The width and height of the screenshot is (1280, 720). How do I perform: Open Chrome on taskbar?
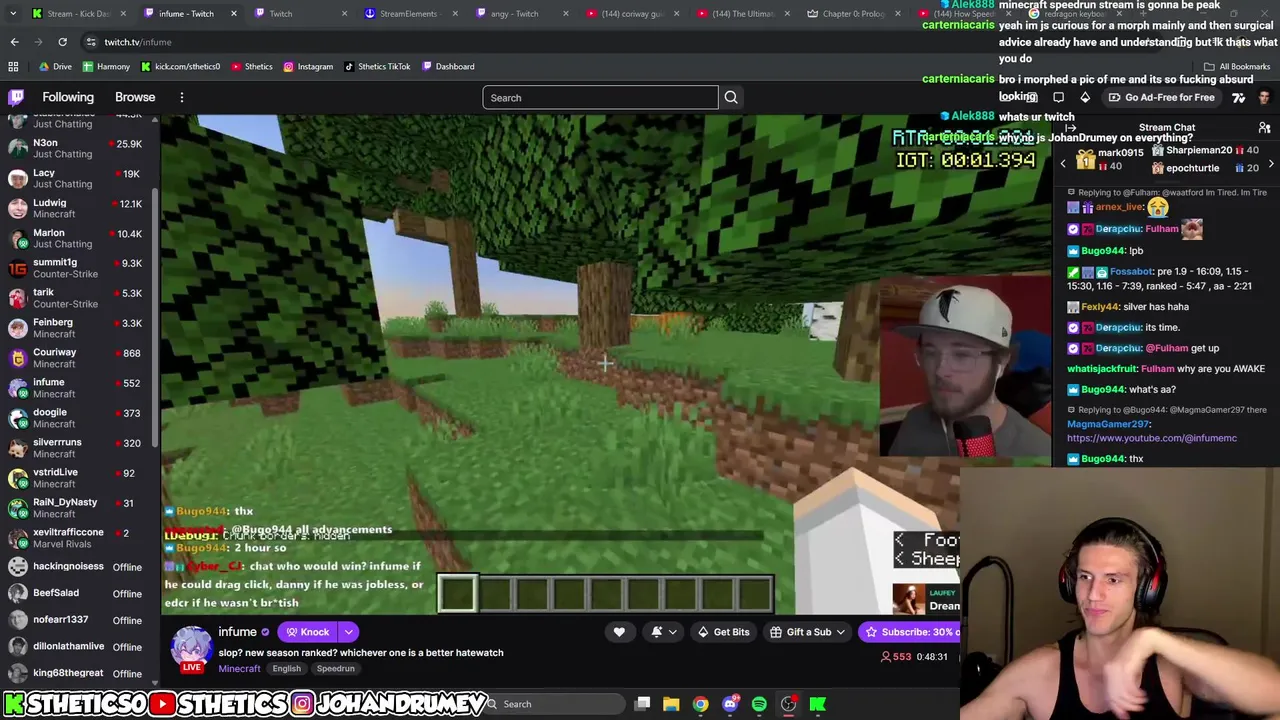(700, 704)
